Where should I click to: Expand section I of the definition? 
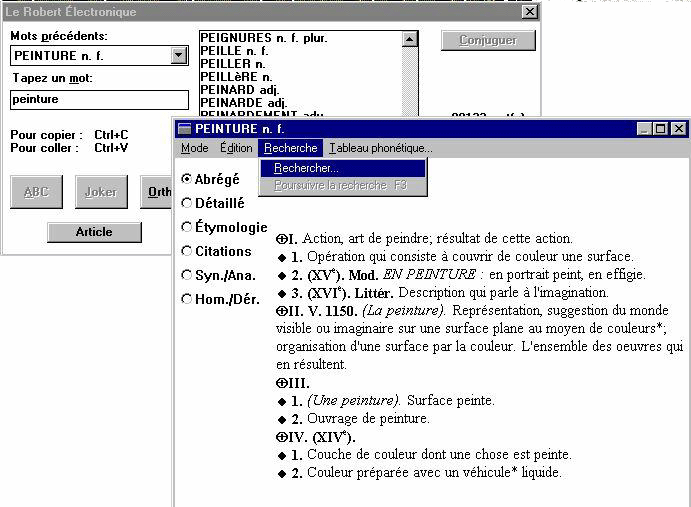pos(280,239)
